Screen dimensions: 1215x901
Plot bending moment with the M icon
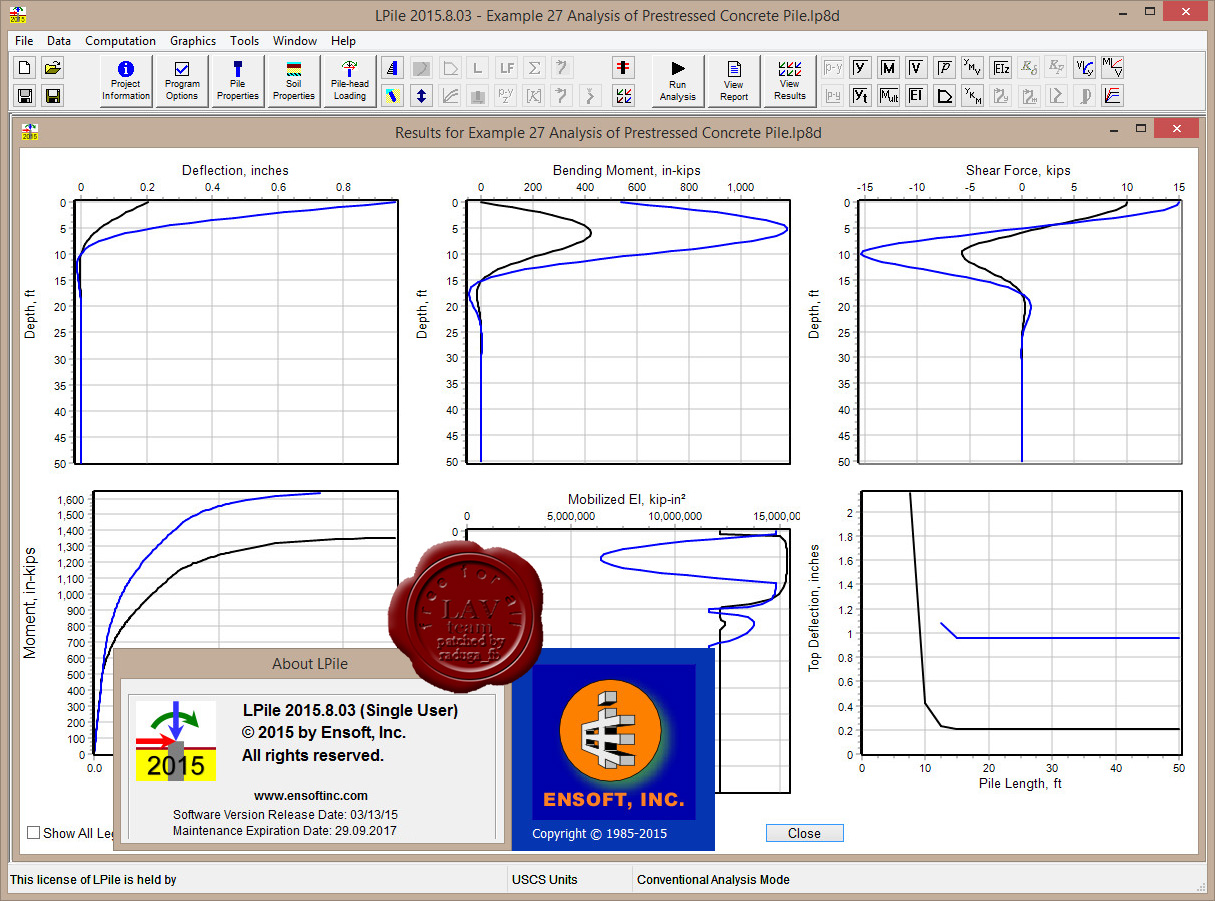(888, 68)
